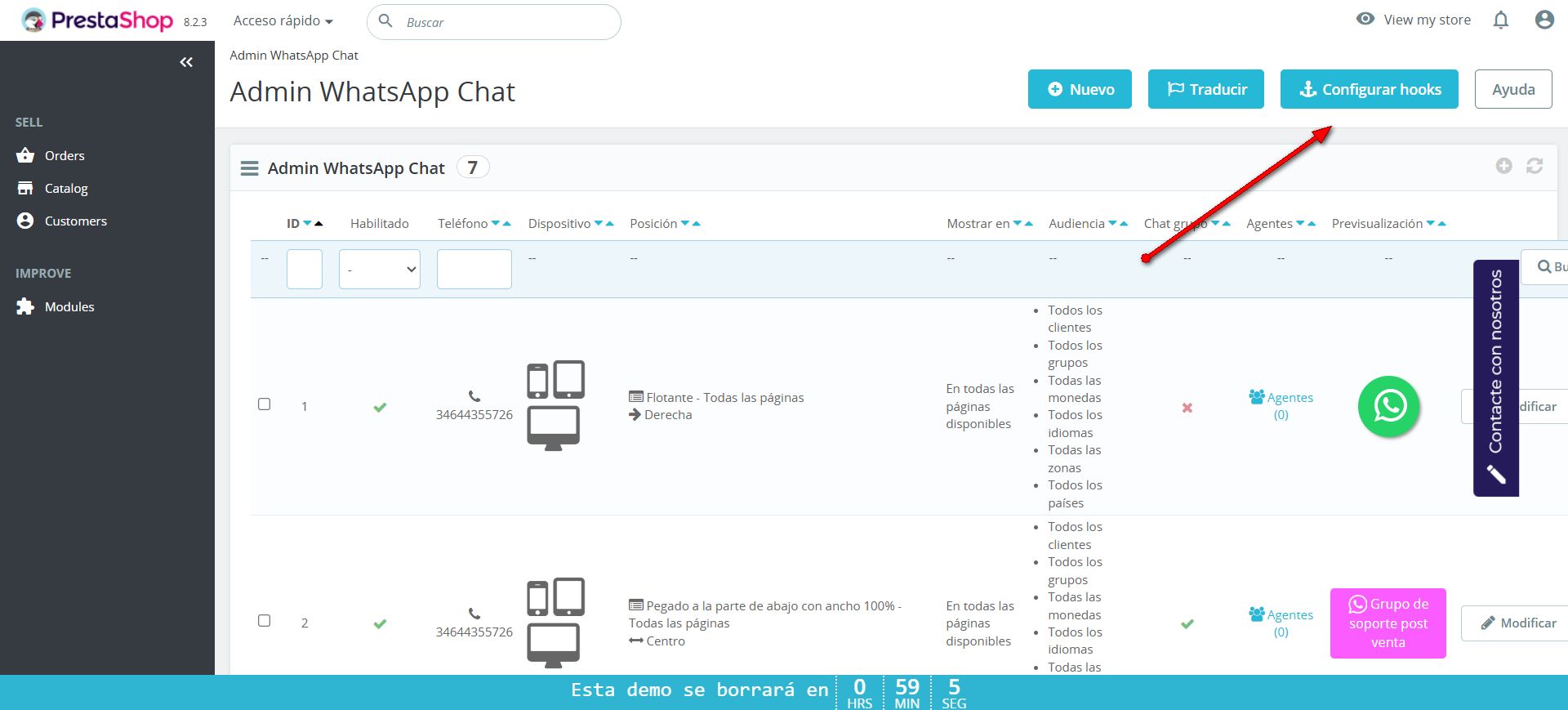This screenshot has height=710, width=1568.
Task: Click the green WhatsApp preview button in row 1
Action: coord(1389,406)
